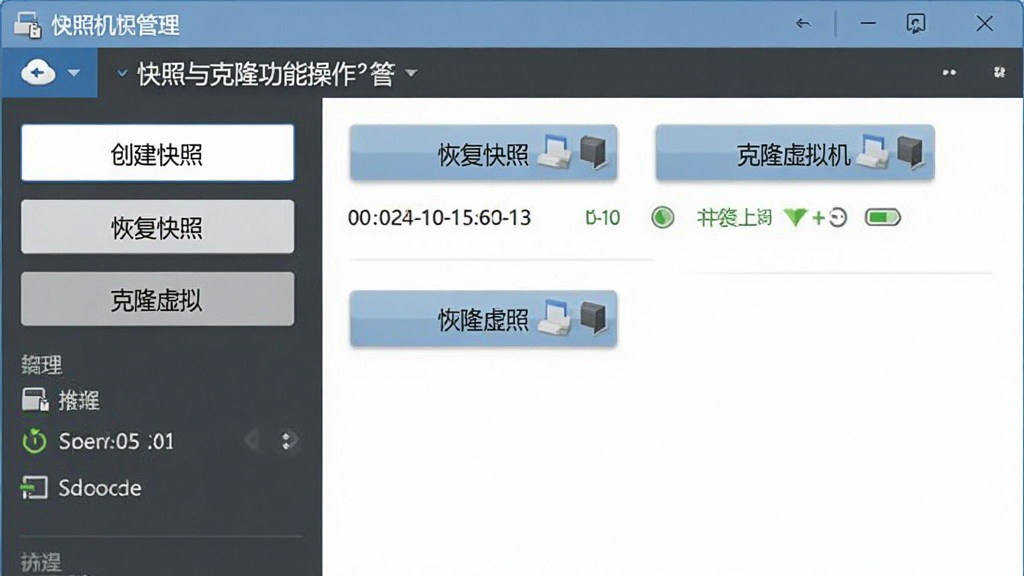Image resolution: width=1024 pixels, height=576 pixels.
Task: Collapse the chevron before 快照与克隆功能操作 title
Action: pos(121,73)
